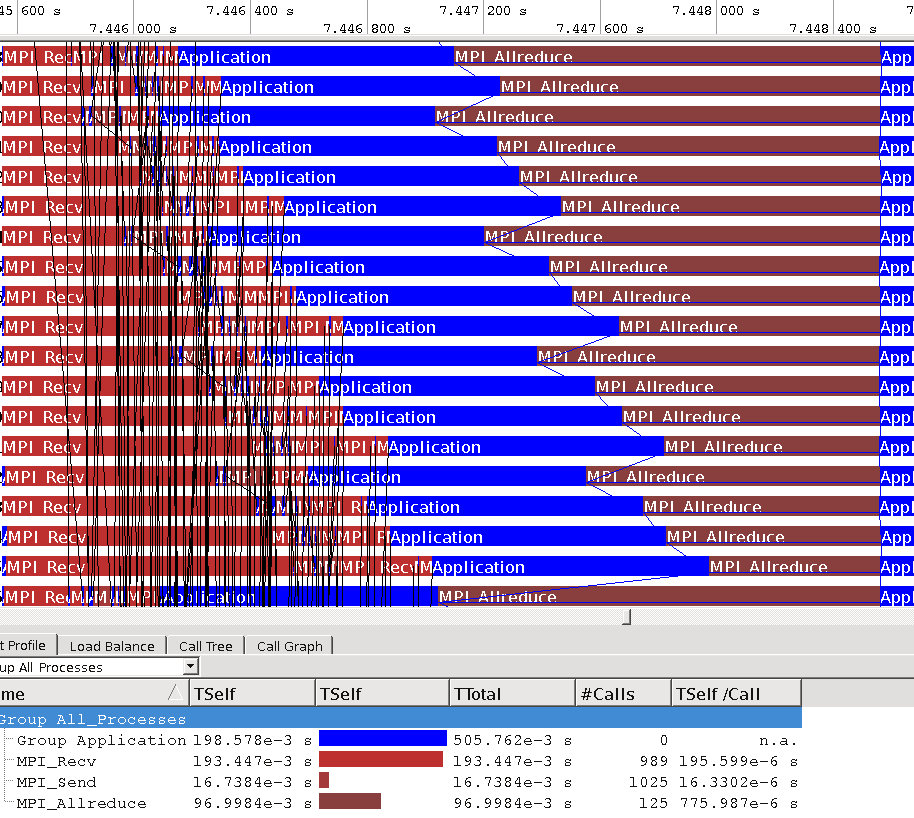Sort by the #Calls column header
This screenshot has width=914, height=818.
click(x=623, y=694)
